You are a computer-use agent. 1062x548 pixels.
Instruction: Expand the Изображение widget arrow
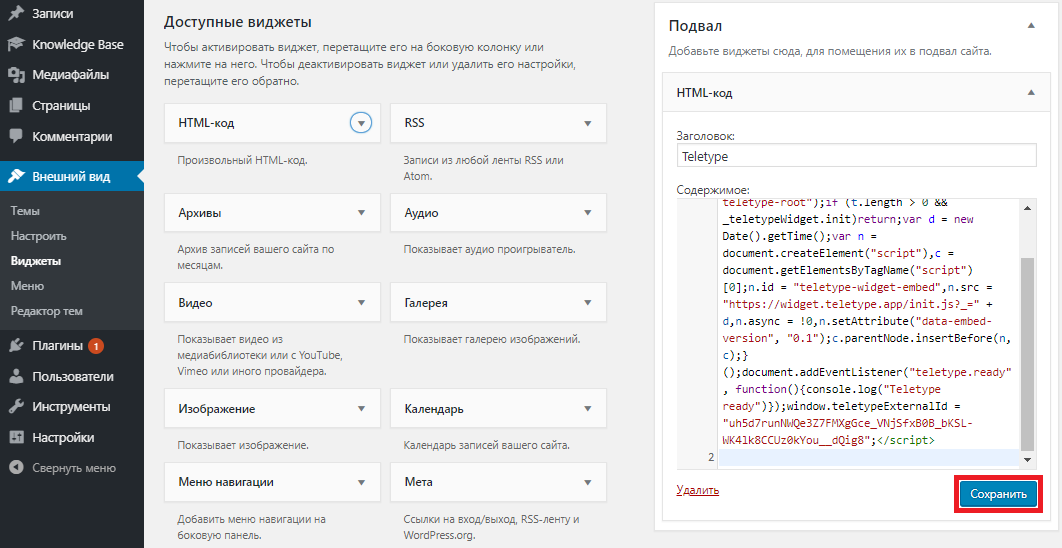pyautogui.click(x=361, y=409)
